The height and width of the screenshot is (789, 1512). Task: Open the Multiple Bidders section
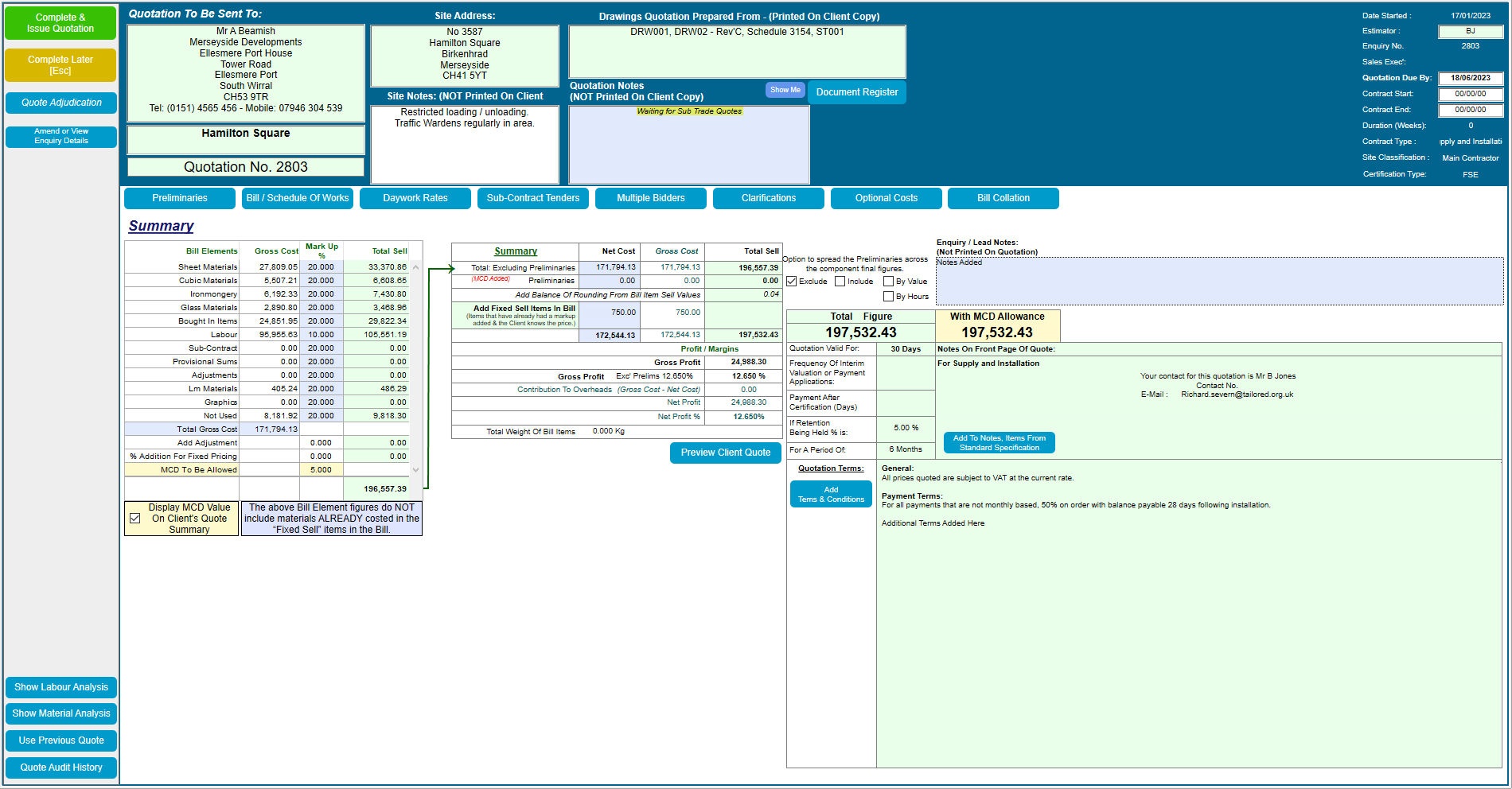pos(650,198)
